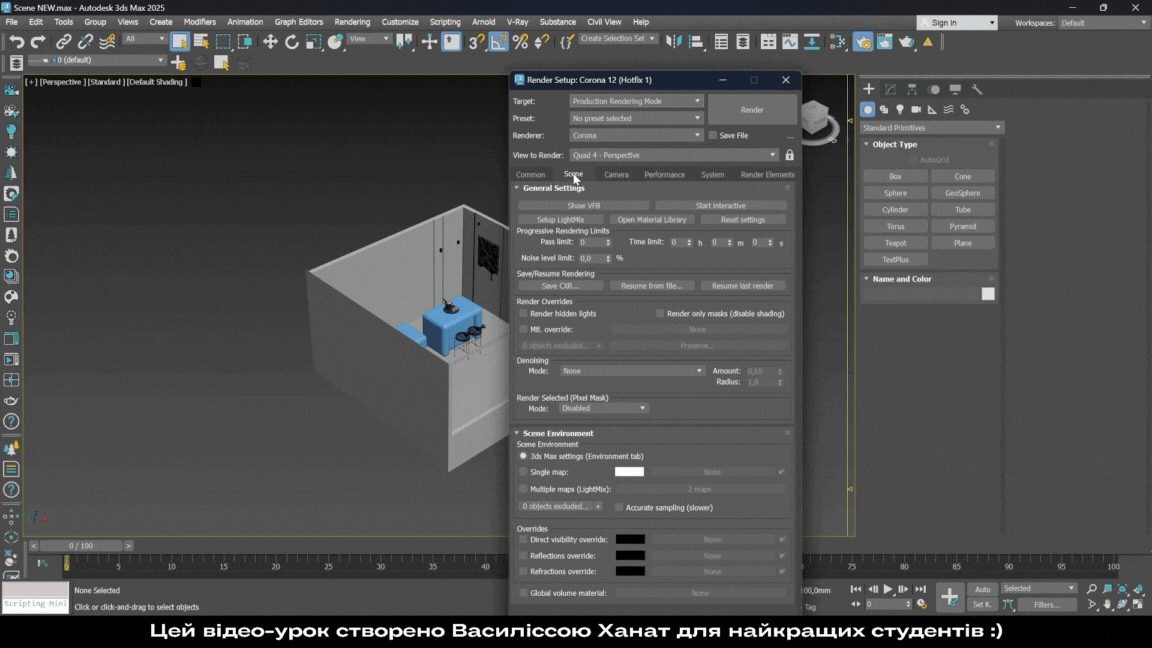Click the Play Animation button
This screenshot has width=1152, height=648.
888,589
